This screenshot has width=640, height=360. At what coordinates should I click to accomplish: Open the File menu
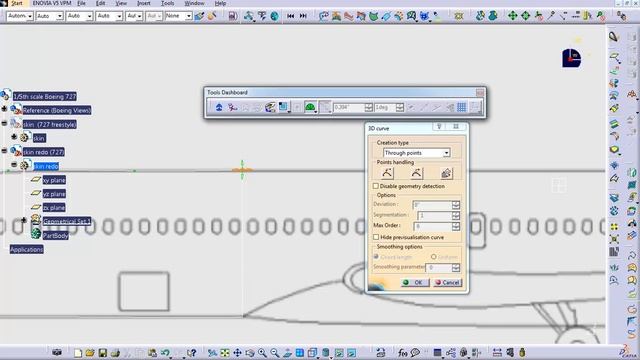[81, 3]
